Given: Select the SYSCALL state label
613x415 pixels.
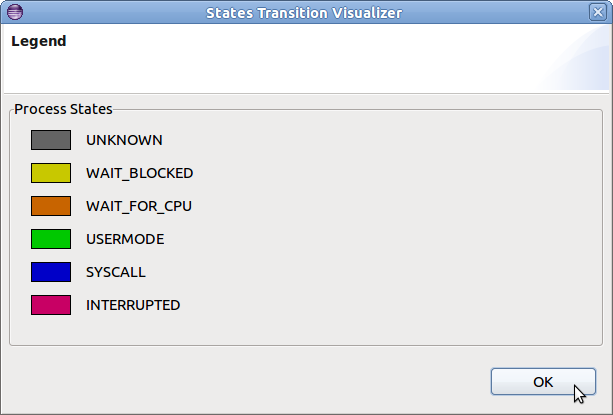Looking at the screenshot, I should pyautogui.click(x=116, y=272).
